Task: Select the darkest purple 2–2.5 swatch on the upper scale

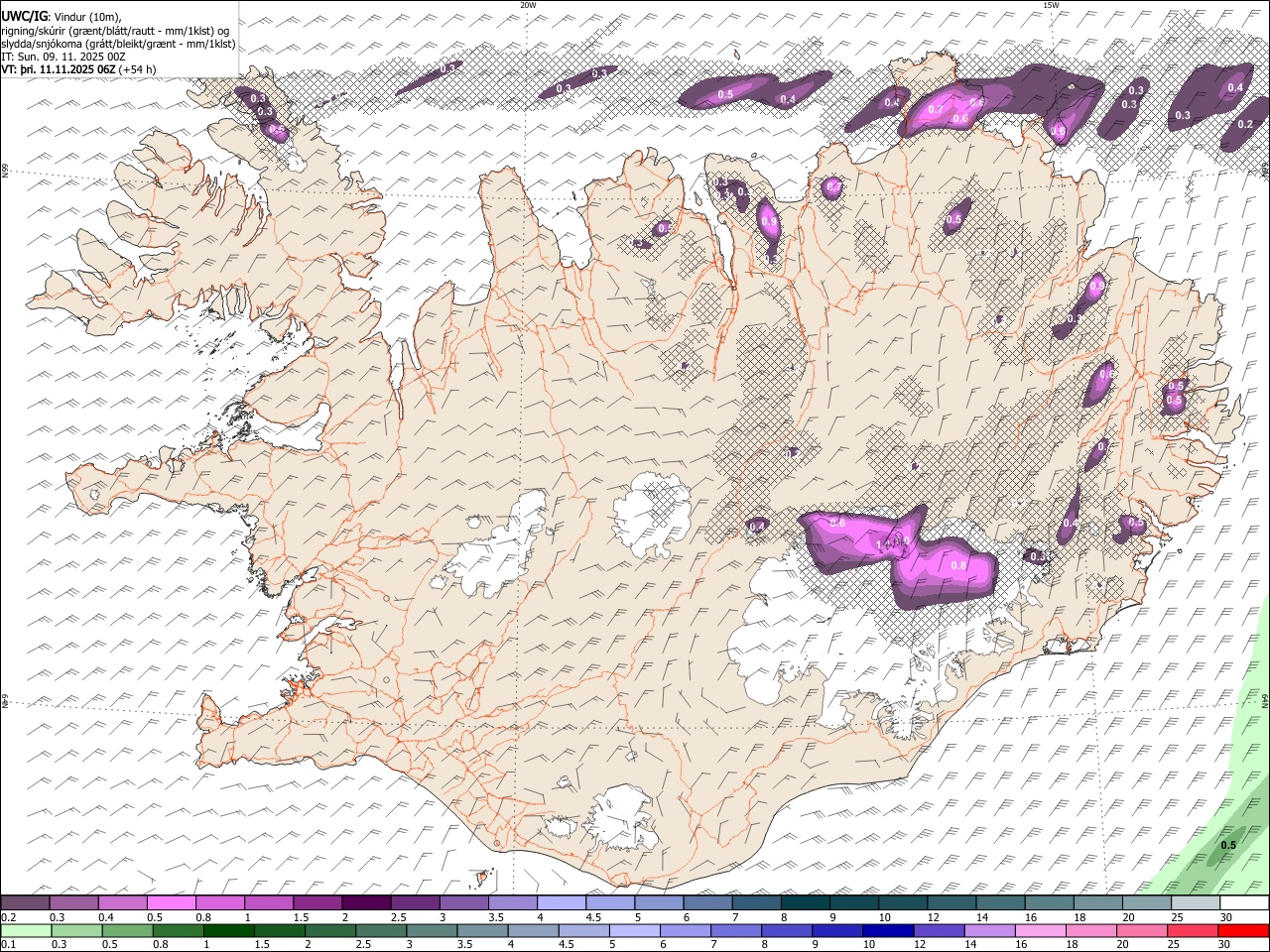Action: pos(365,902)
